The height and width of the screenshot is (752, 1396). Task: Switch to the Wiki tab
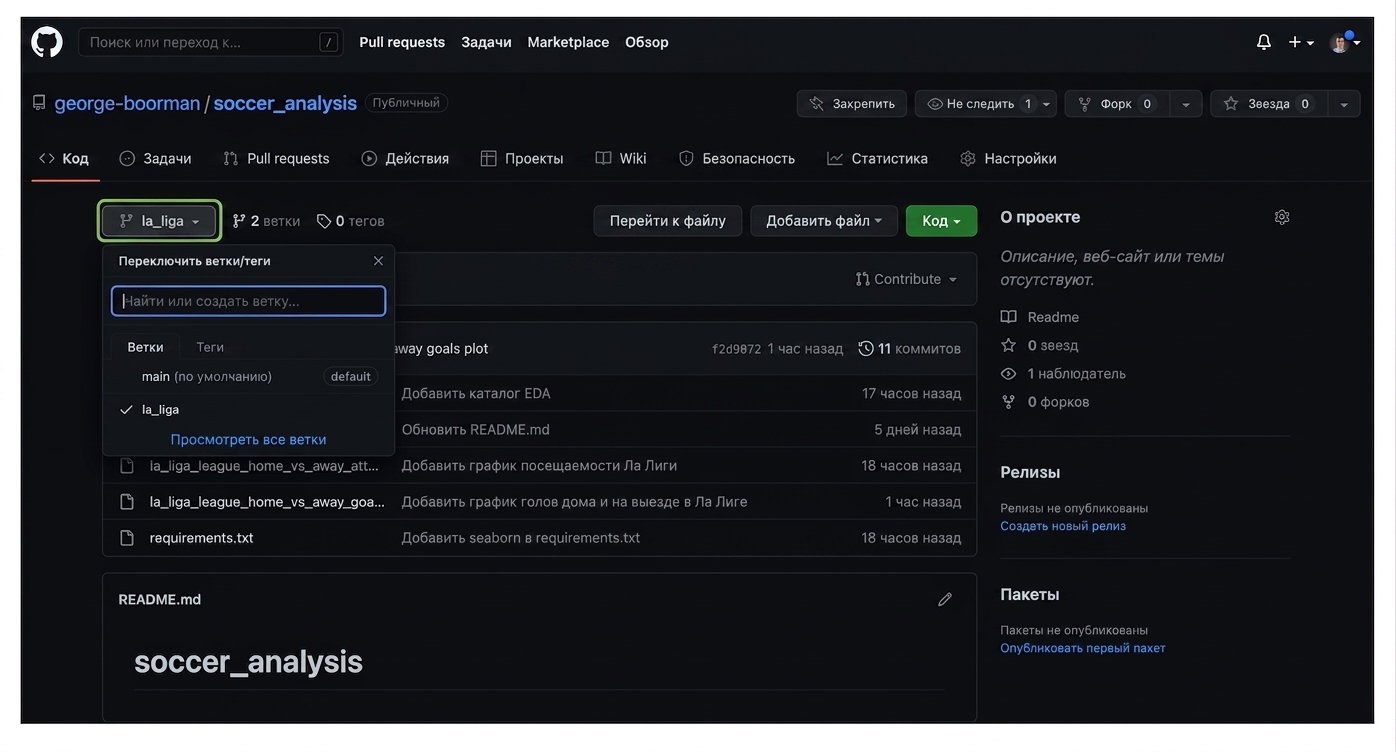(x=621, y=158)
